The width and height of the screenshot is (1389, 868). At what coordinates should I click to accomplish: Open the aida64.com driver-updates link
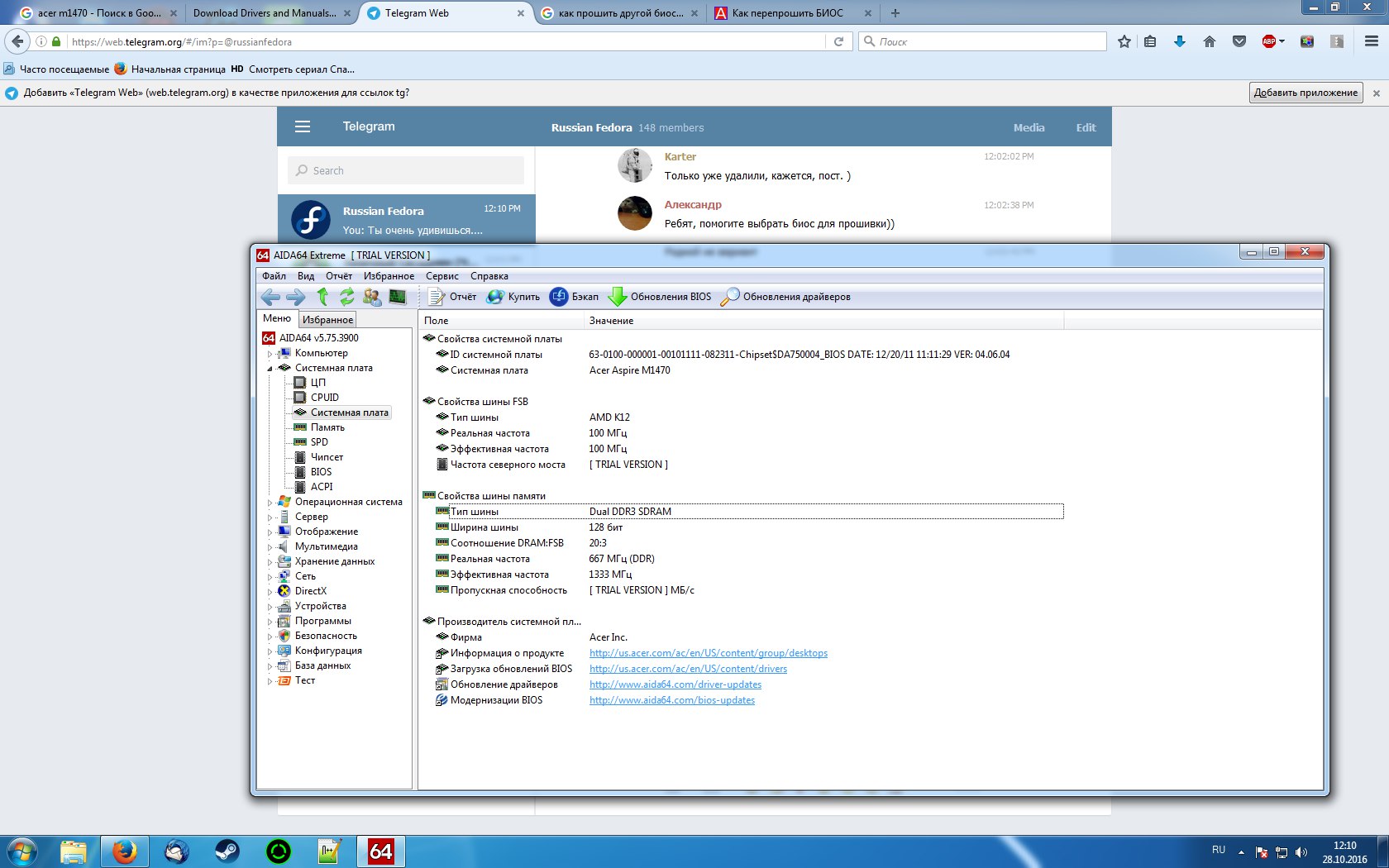[x=675, y=684]
